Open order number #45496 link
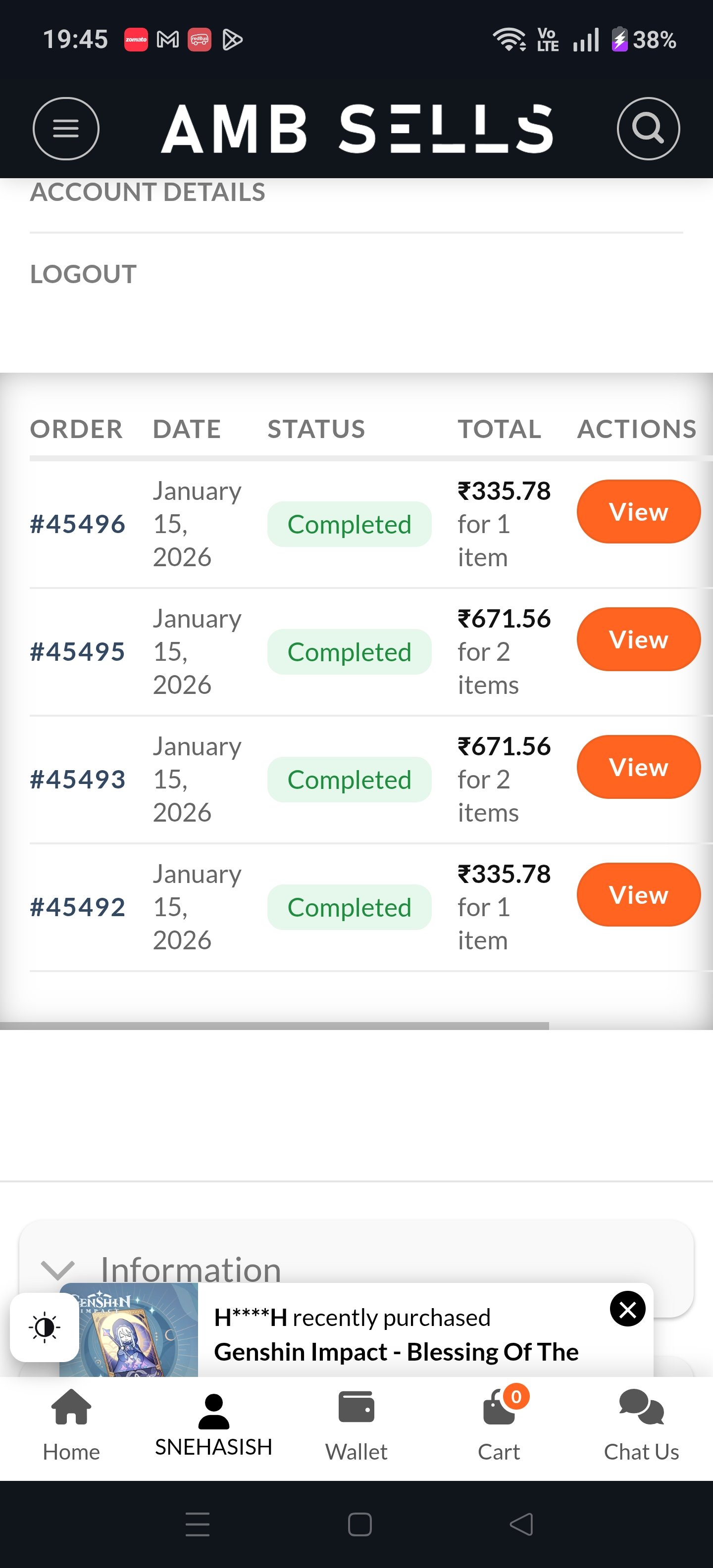This screenshot has height=1568, width=713. pyautogui.click(x=77, y=524)
